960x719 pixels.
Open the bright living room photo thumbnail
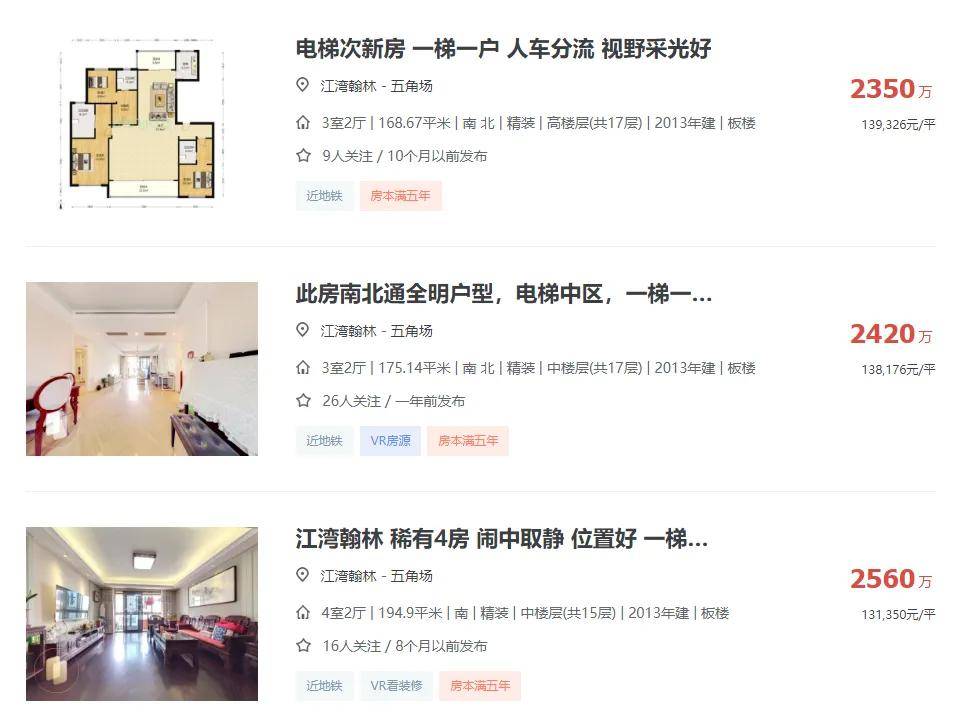(142, 369)
